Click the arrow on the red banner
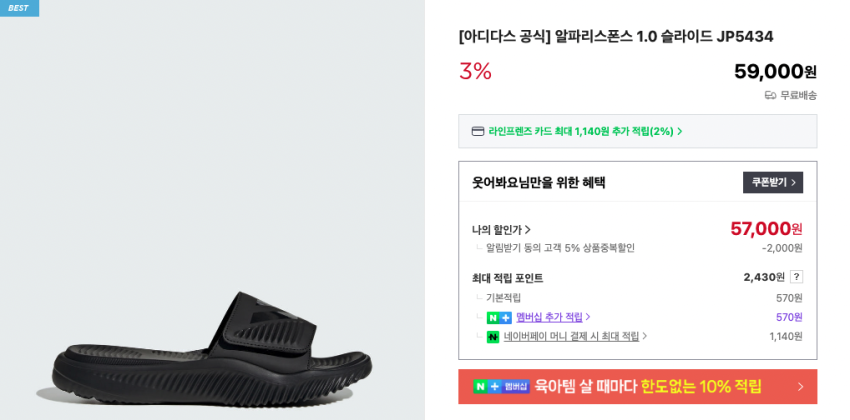The image size is (850, 420). [x=800, y=387]
